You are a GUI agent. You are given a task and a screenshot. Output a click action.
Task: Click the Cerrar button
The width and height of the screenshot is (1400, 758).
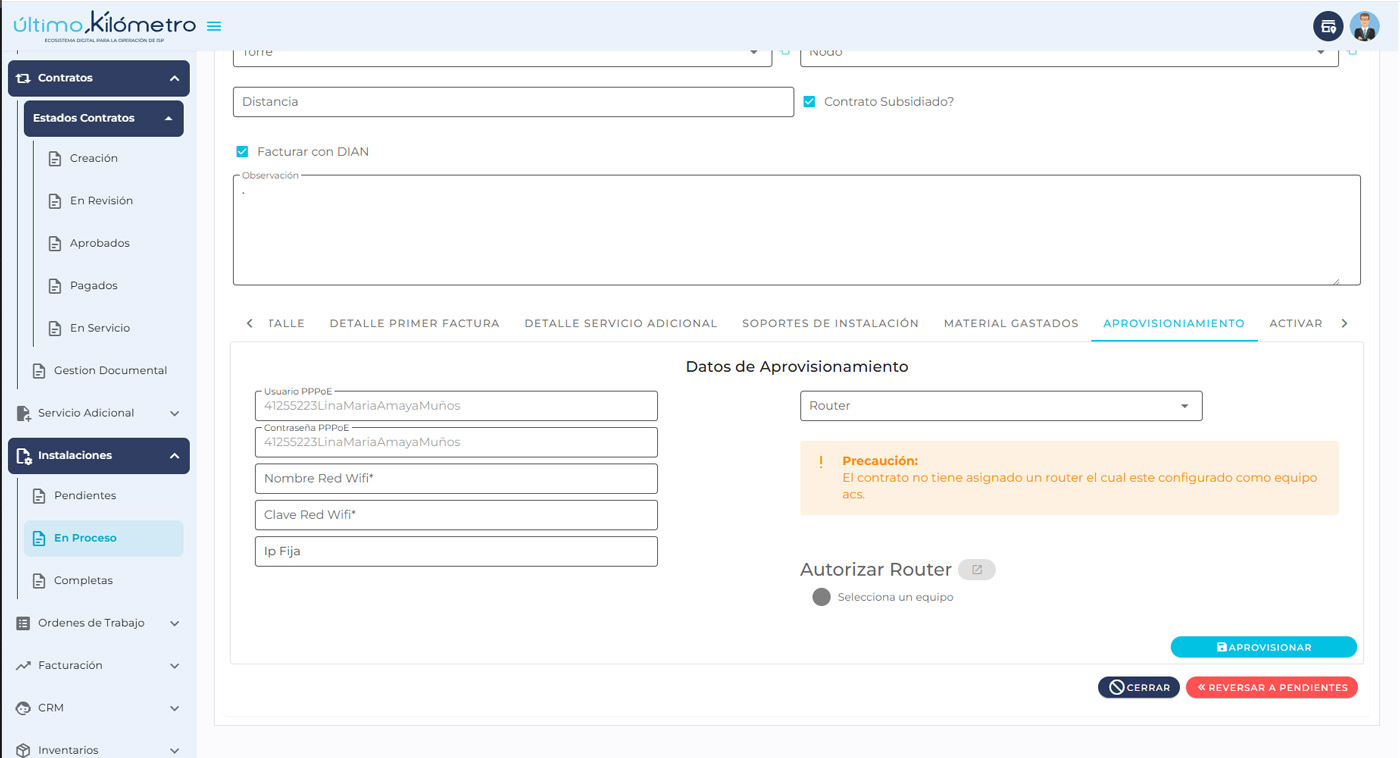(x=1138, y=688)
